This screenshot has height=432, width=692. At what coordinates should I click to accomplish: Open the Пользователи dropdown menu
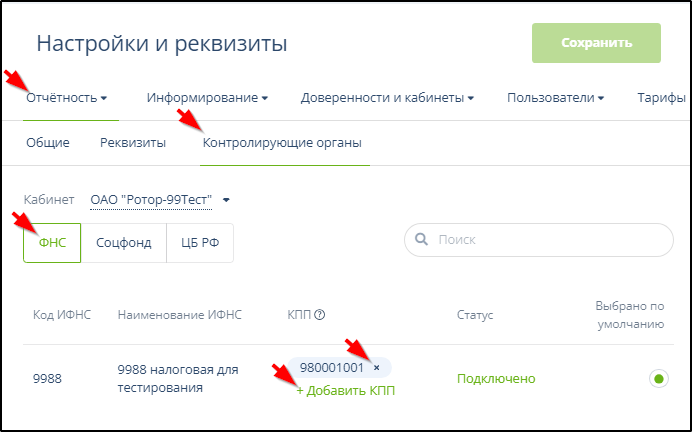click(556, 98)
